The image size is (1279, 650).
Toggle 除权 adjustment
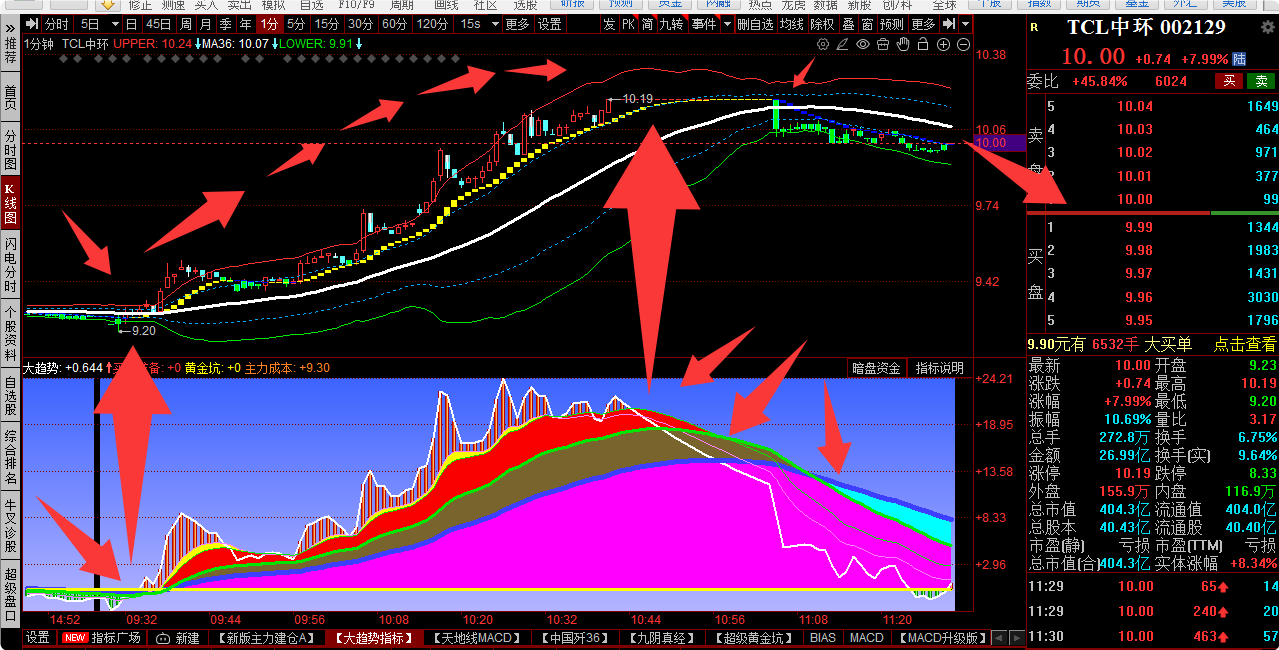823,24
